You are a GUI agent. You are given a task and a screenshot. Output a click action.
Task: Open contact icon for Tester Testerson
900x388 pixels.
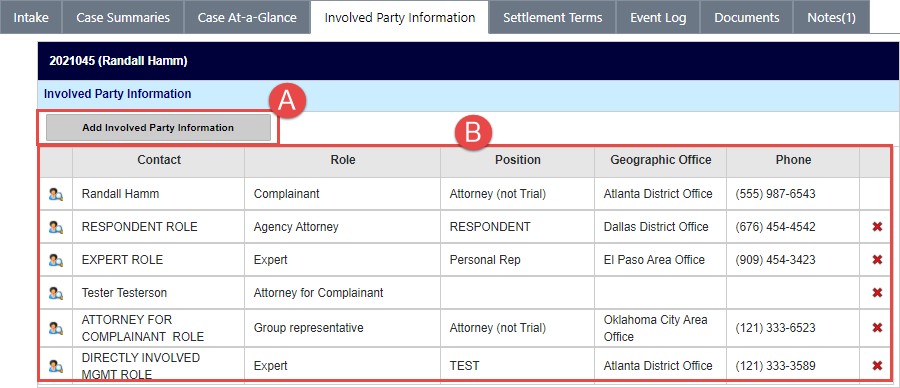coord(56,293)
